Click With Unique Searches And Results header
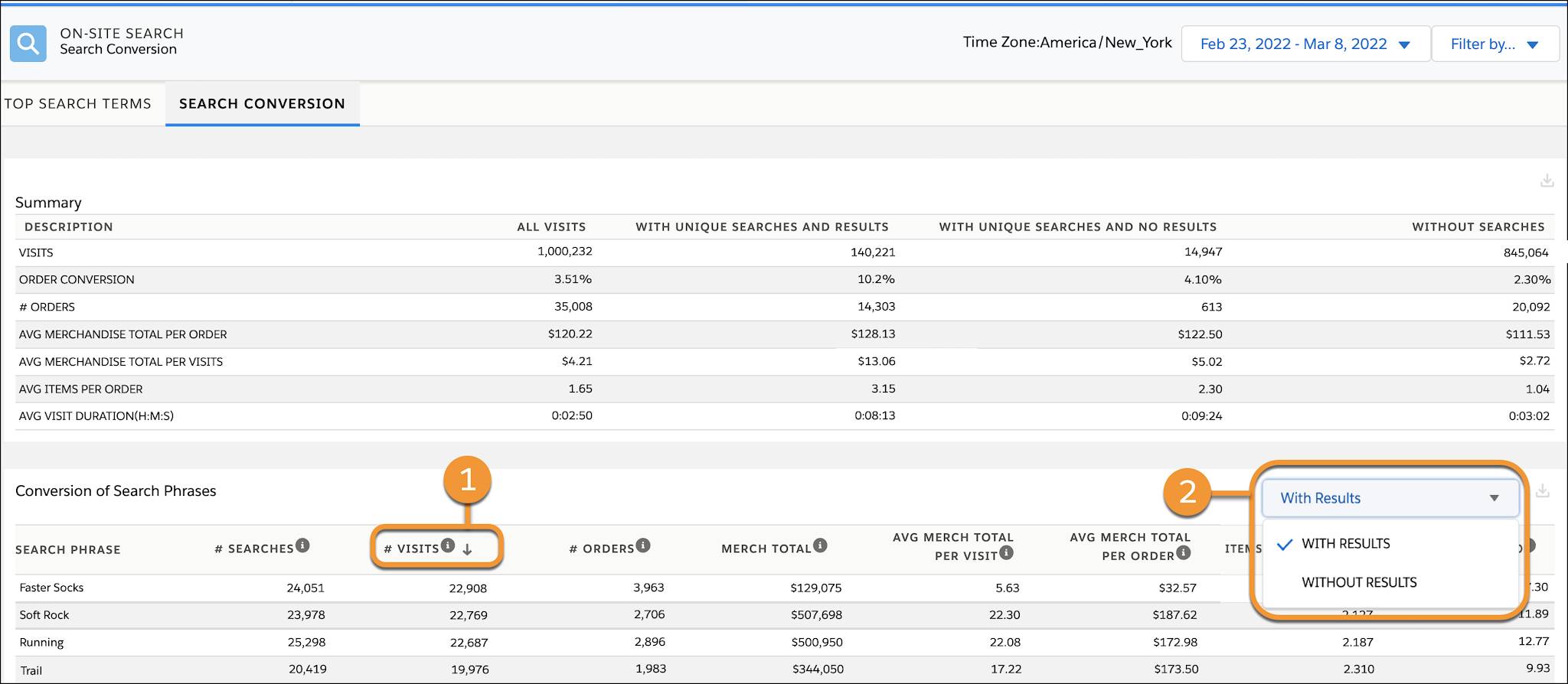 (762, 227)
